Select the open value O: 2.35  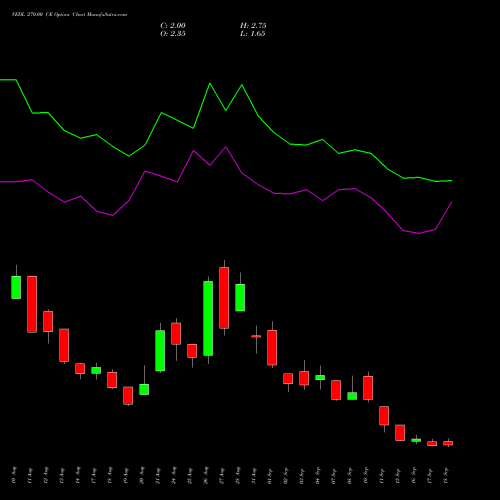tap(173, 34)
